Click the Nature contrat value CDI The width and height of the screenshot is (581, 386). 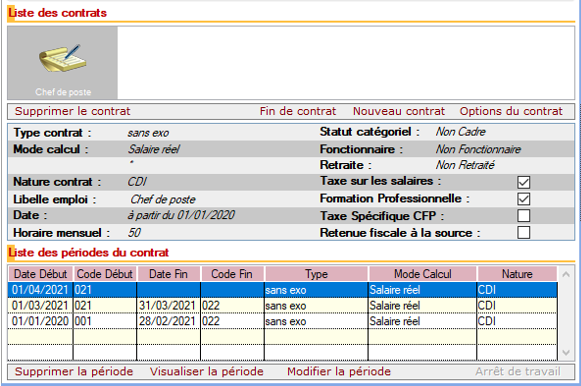click(137, 182)
